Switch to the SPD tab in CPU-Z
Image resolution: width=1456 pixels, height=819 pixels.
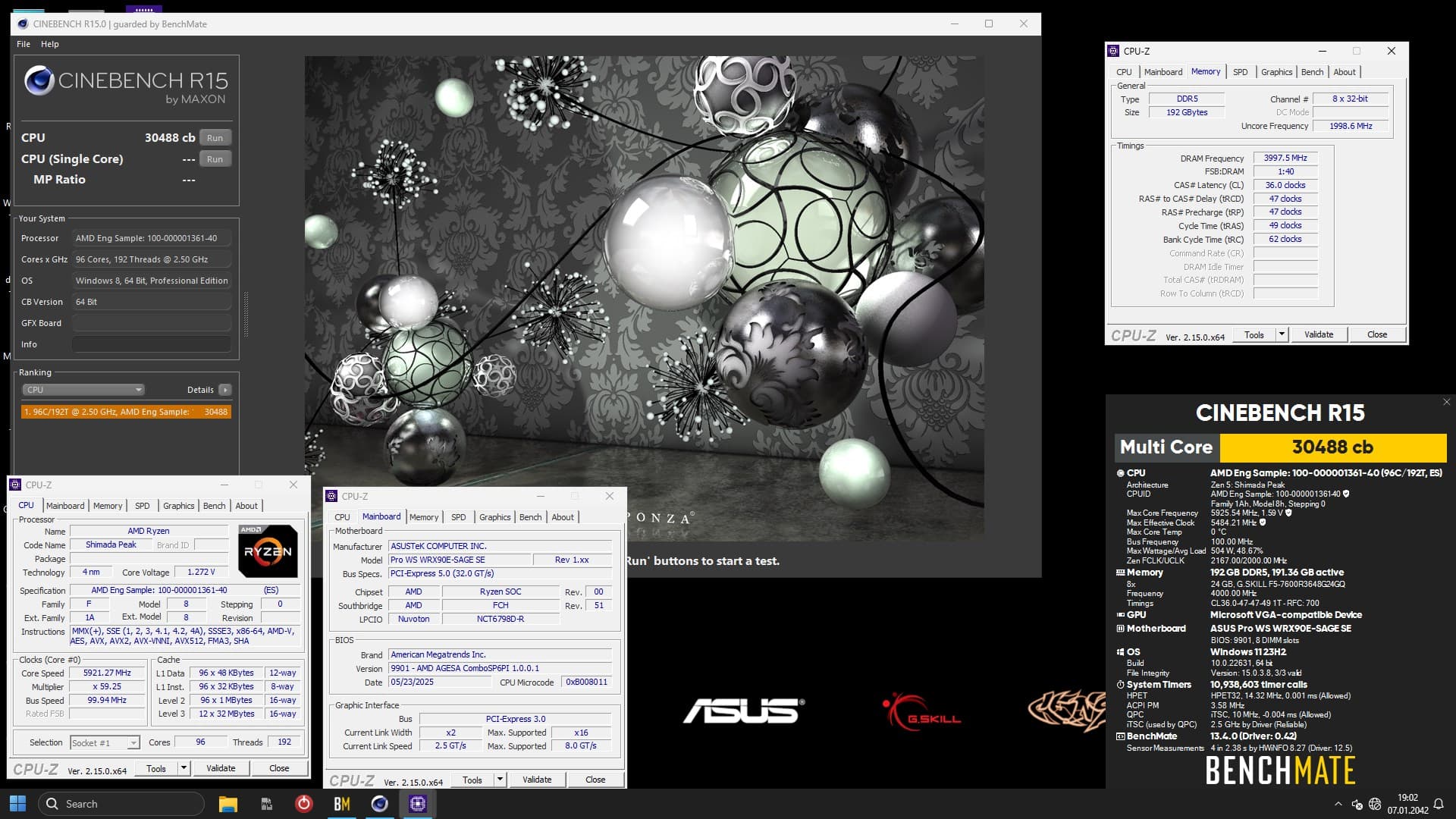click(142, 506)
